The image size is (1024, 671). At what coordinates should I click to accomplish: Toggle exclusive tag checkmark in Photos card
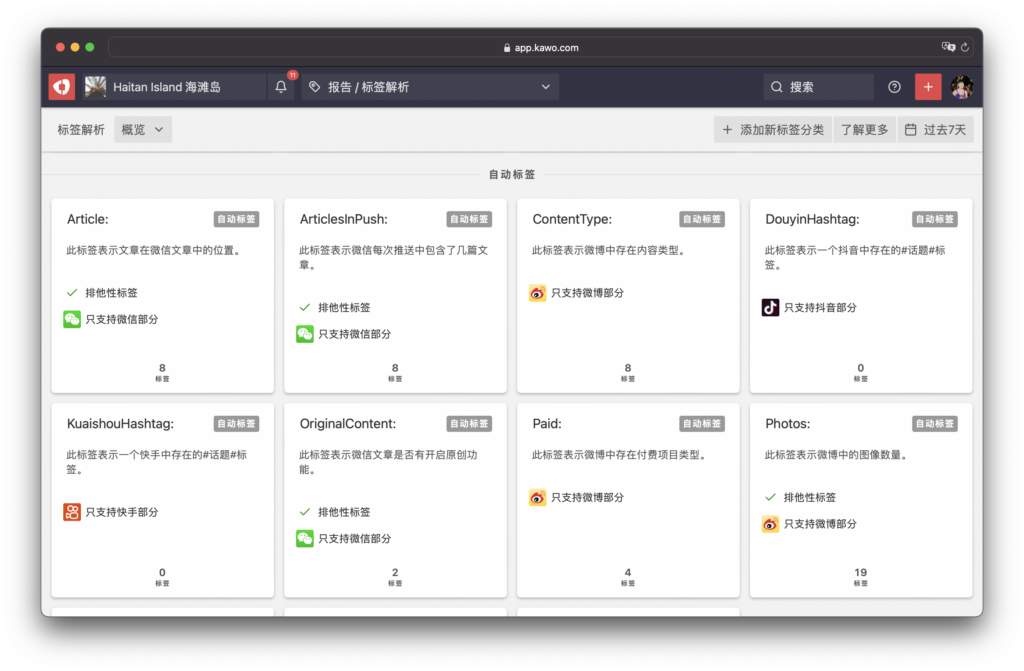click(x=770, y=497)
